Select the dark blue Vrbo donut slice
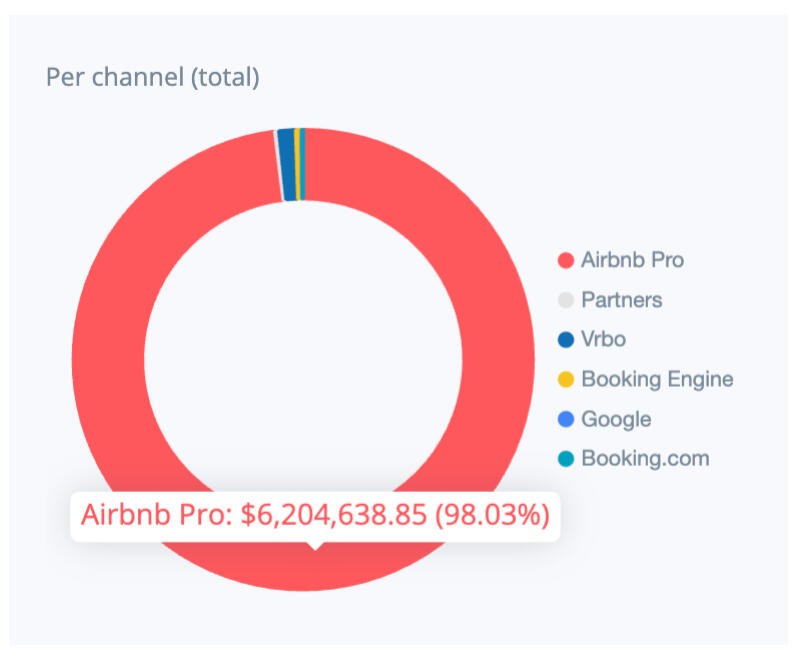This screenshot has height=659, width=808. coord(286,164)
